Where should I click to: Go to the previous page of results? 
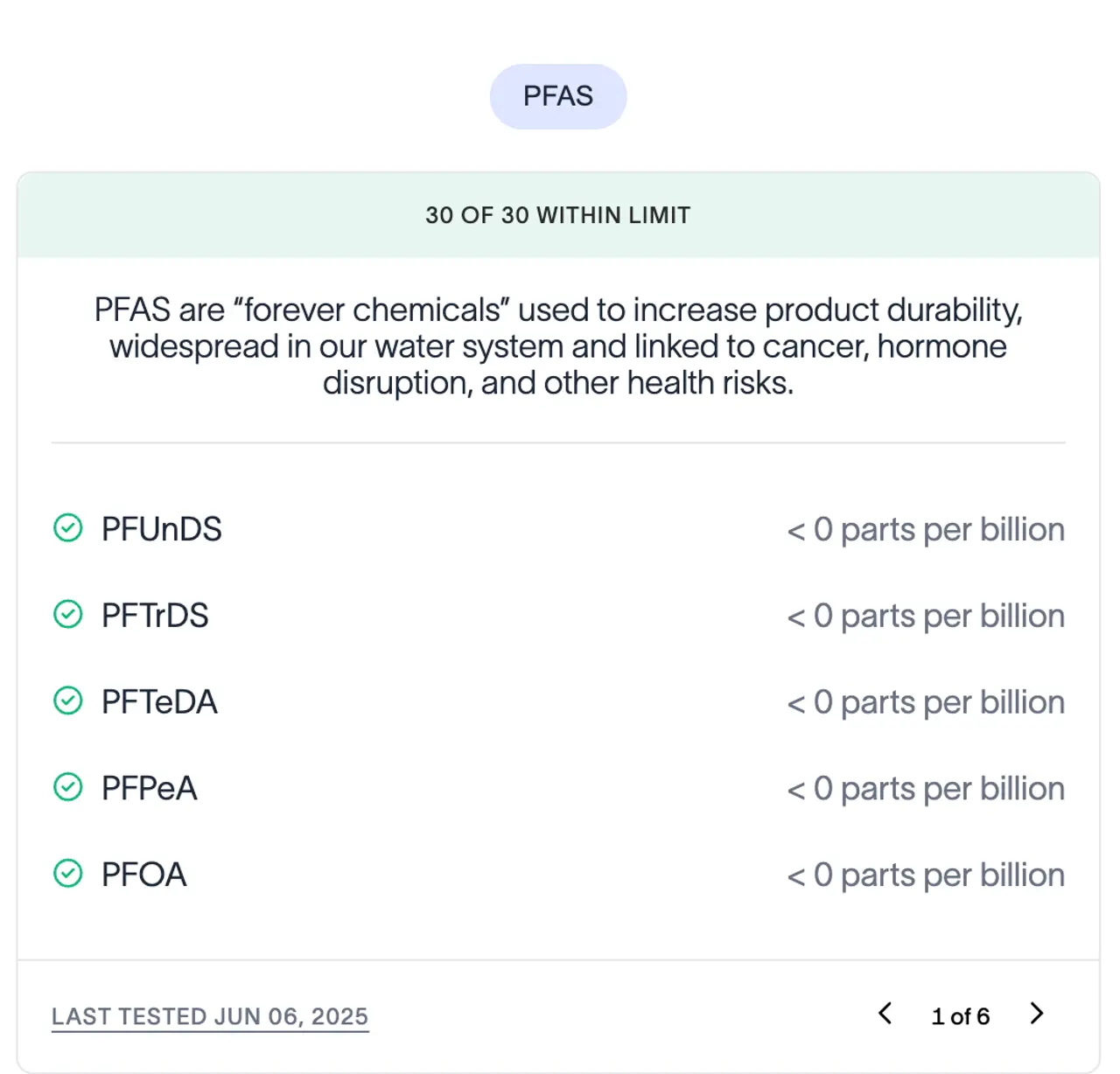(885, 1014)
